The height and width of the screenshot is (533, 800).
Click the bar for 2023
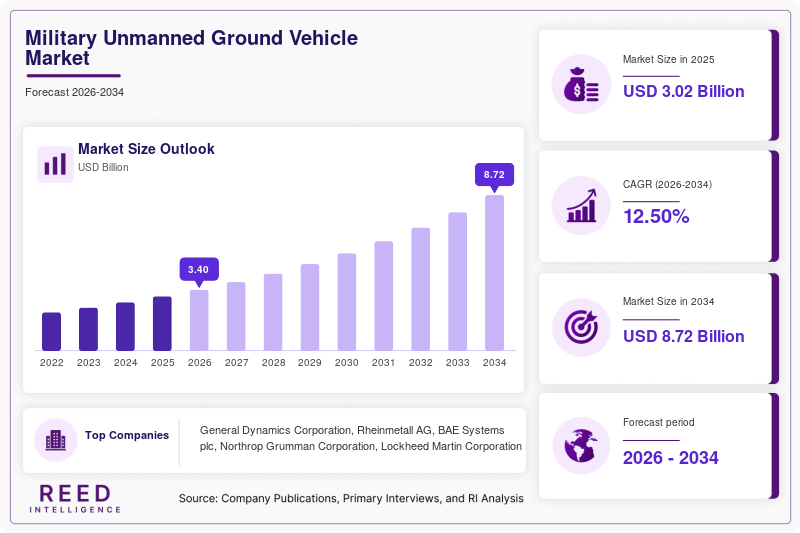pyautogui.click(x=88, y=329)
